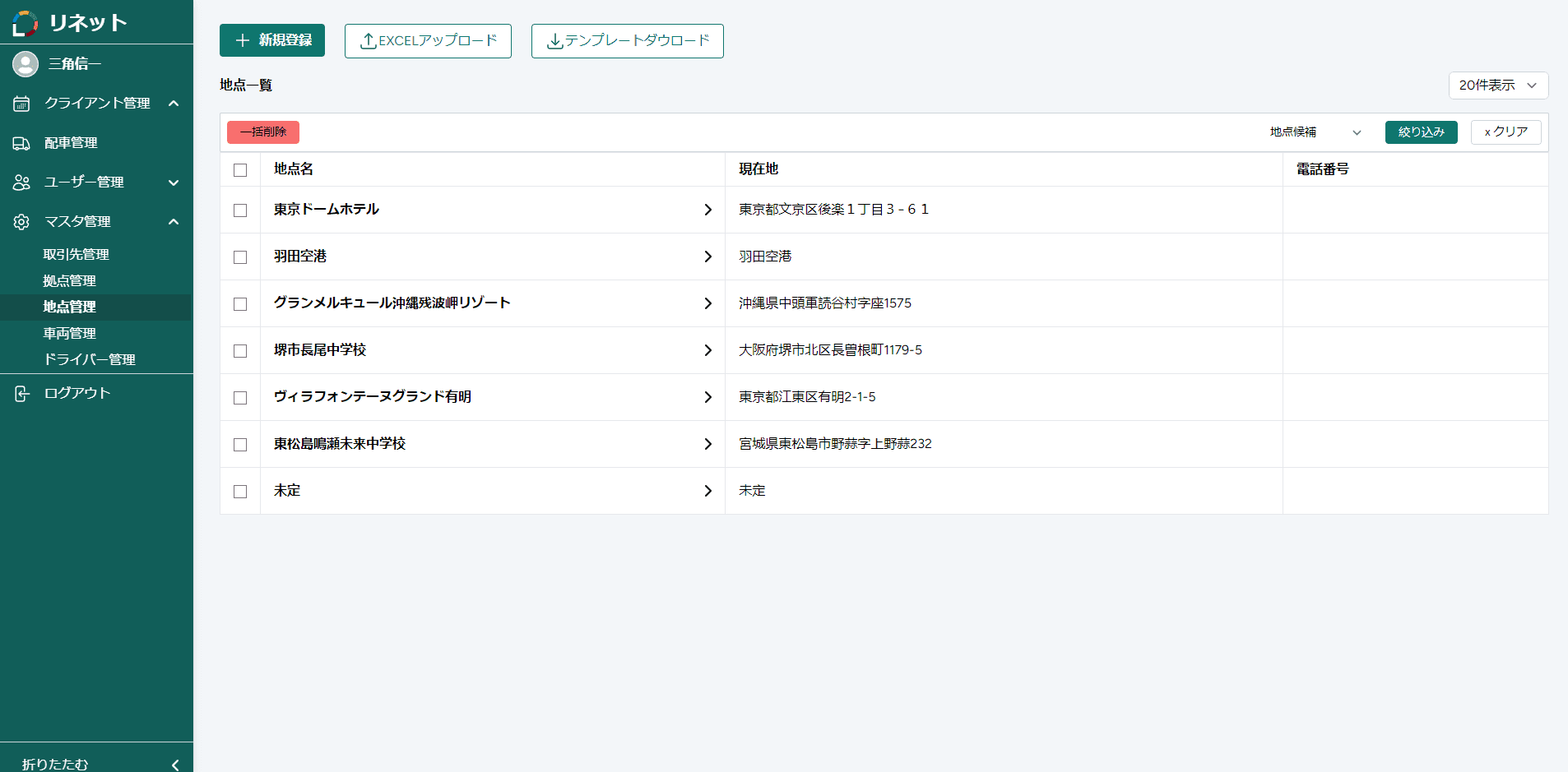Open the 20件表示 page size dropdown
The height and width of the screenshot is (772, 1568).
pos(1498,86)
